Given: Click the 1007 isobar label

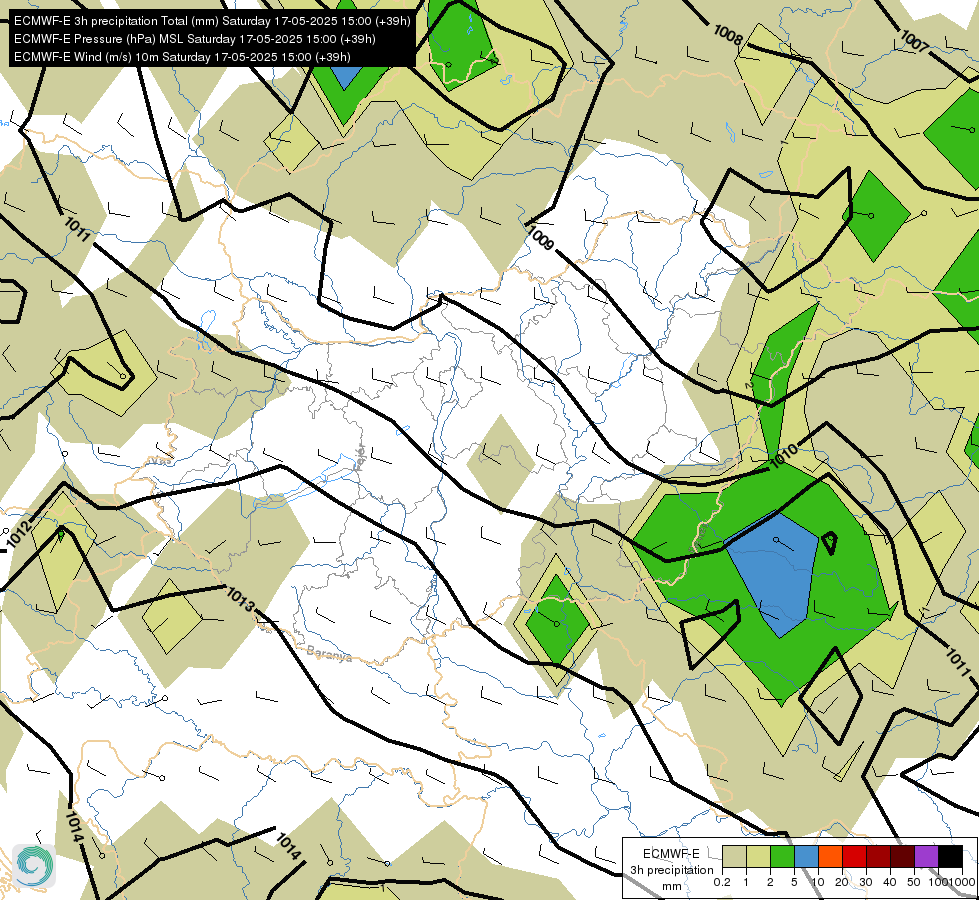Looking at the screenshot, I should 913,41.
